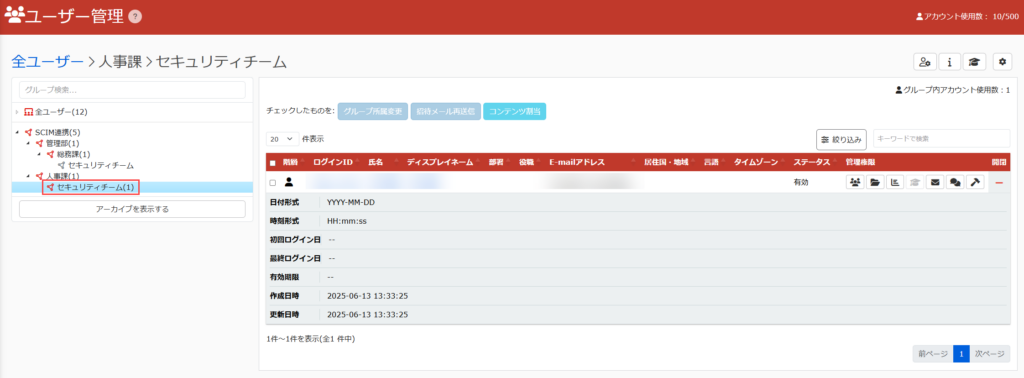Click アーカイブを表示する button
1024x378 pixels.
click(133, 209)
